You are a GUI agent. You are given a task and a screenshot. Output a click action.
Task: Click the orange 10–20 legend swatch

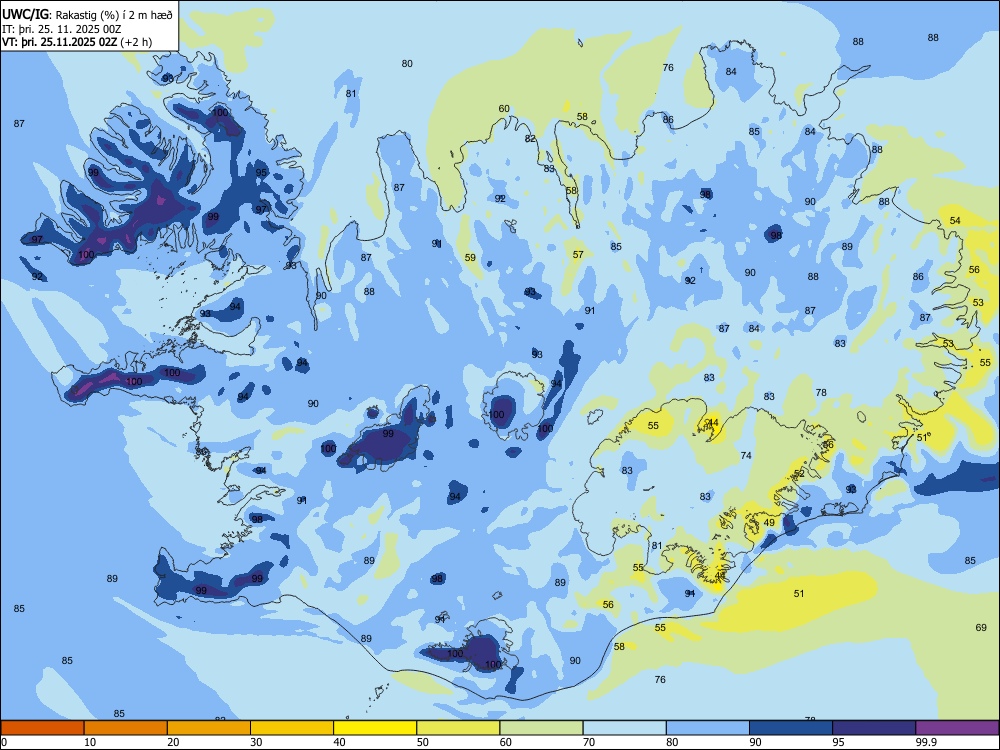tap(126, 728)
